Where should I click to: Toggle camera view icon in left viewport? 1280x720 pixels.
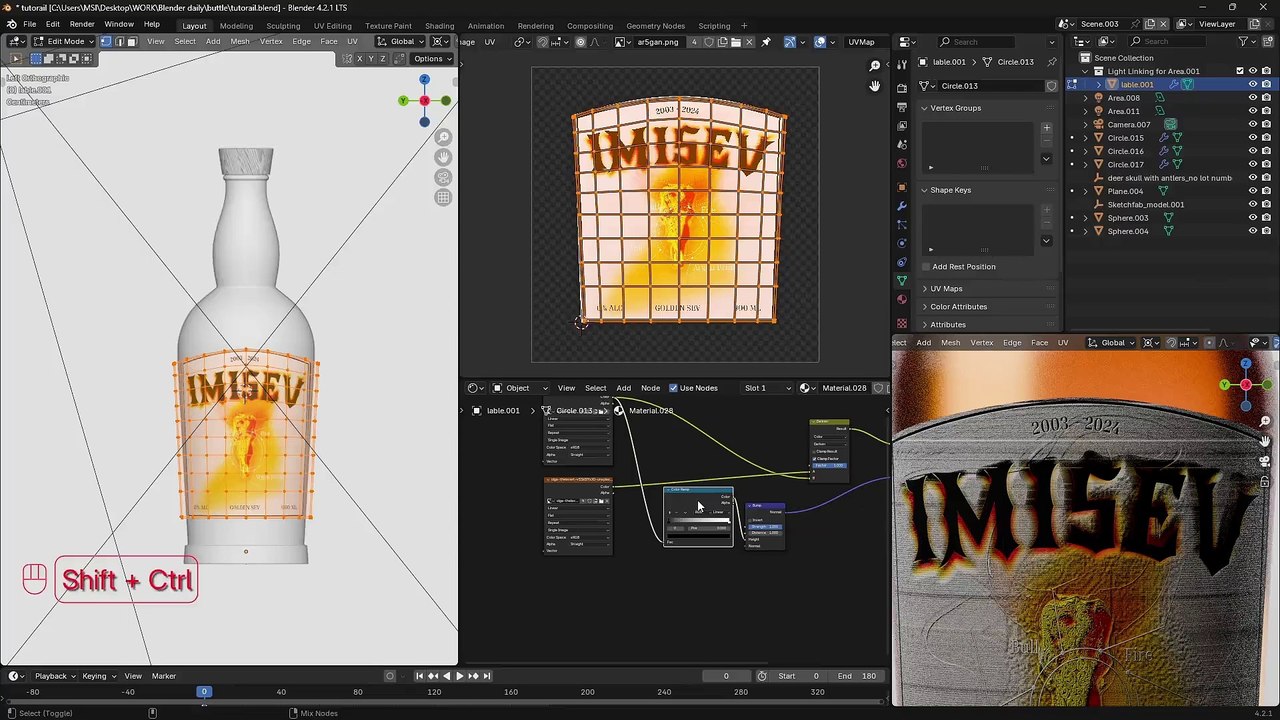coord(443,177)
